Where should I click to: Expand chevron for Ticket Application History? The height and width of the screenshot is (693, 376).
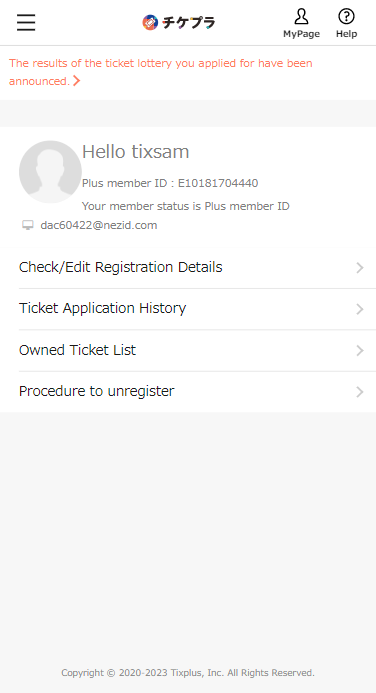pyautogui.click(x=360, y=309)
